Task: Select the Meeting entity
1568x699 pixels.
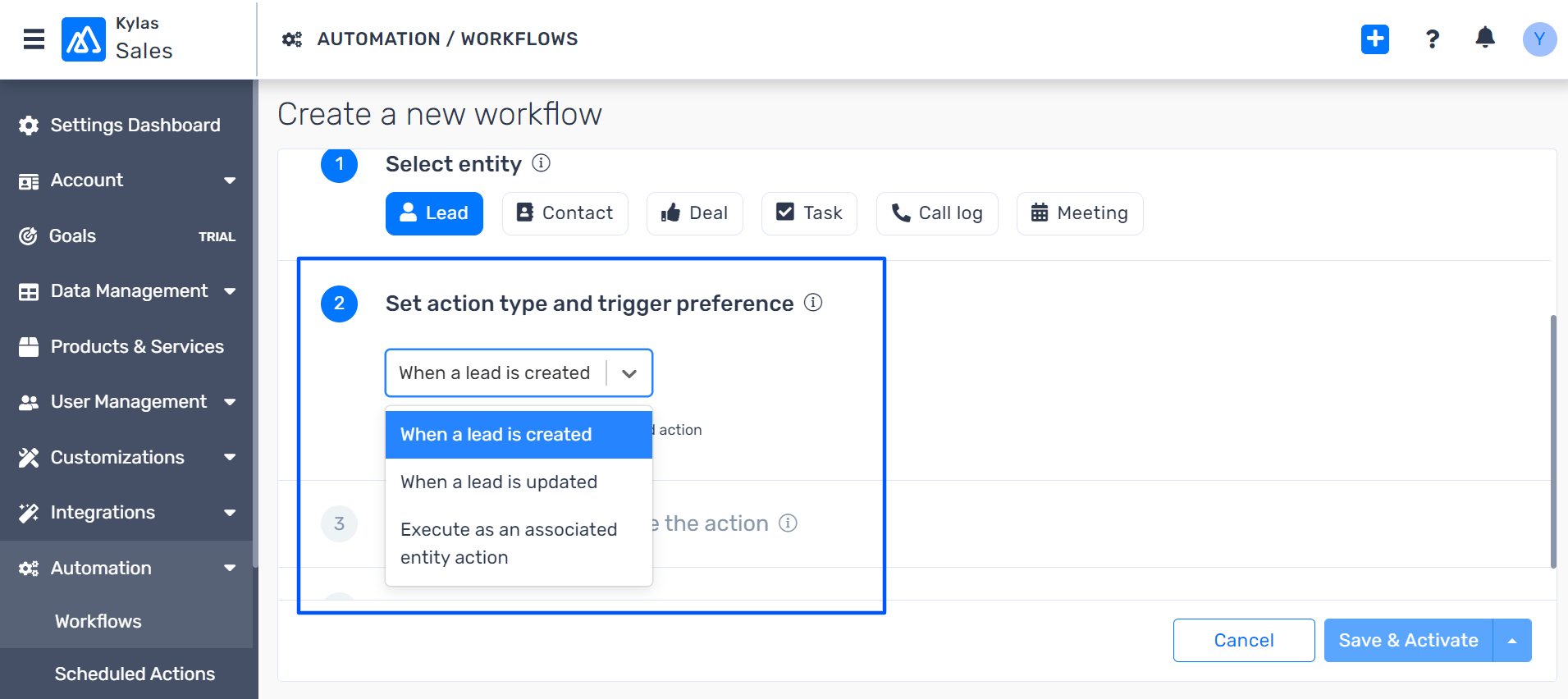Action: click(1080, 213)
